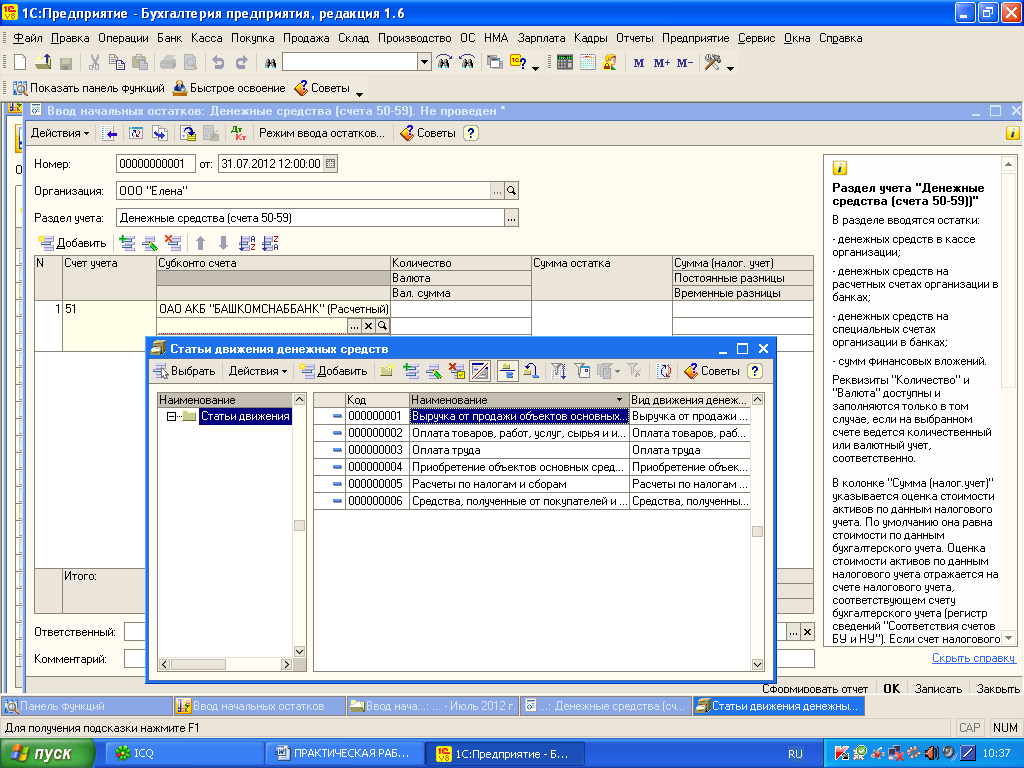Sort ascending with the A-Z icon
The height and width of the screenshot is (768, 1024).
[x=248, y=244]
